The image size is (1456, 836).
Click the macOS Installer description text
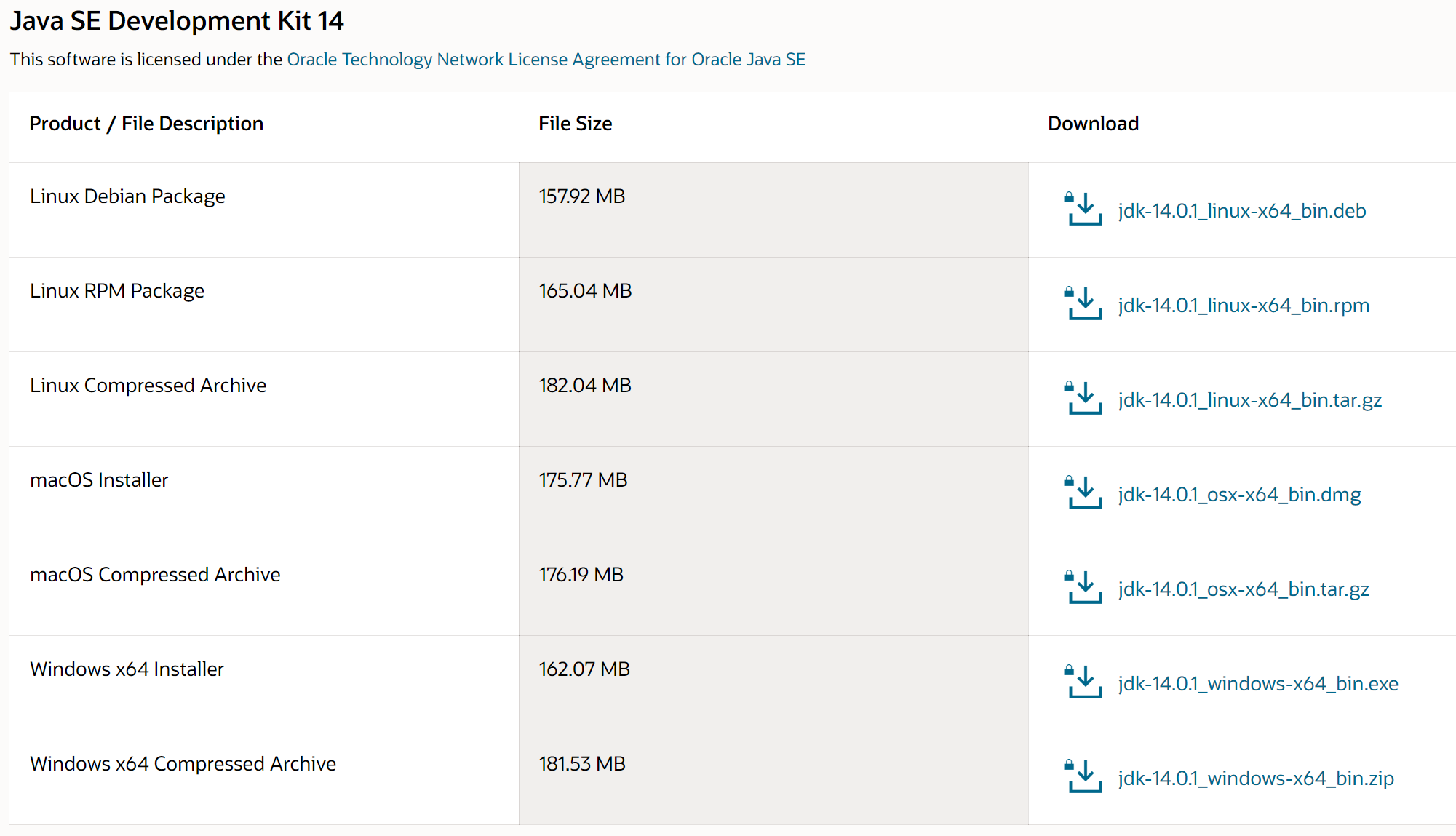click(x=99, y=480)
